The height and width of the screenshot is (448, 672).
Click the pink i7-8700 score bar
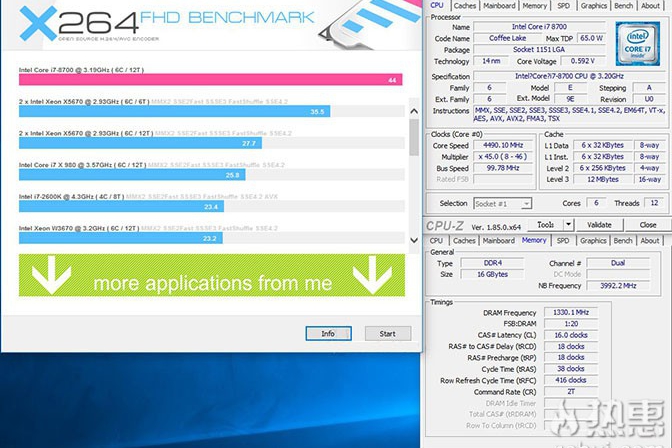pyautogui.click(x=210, y=79)
